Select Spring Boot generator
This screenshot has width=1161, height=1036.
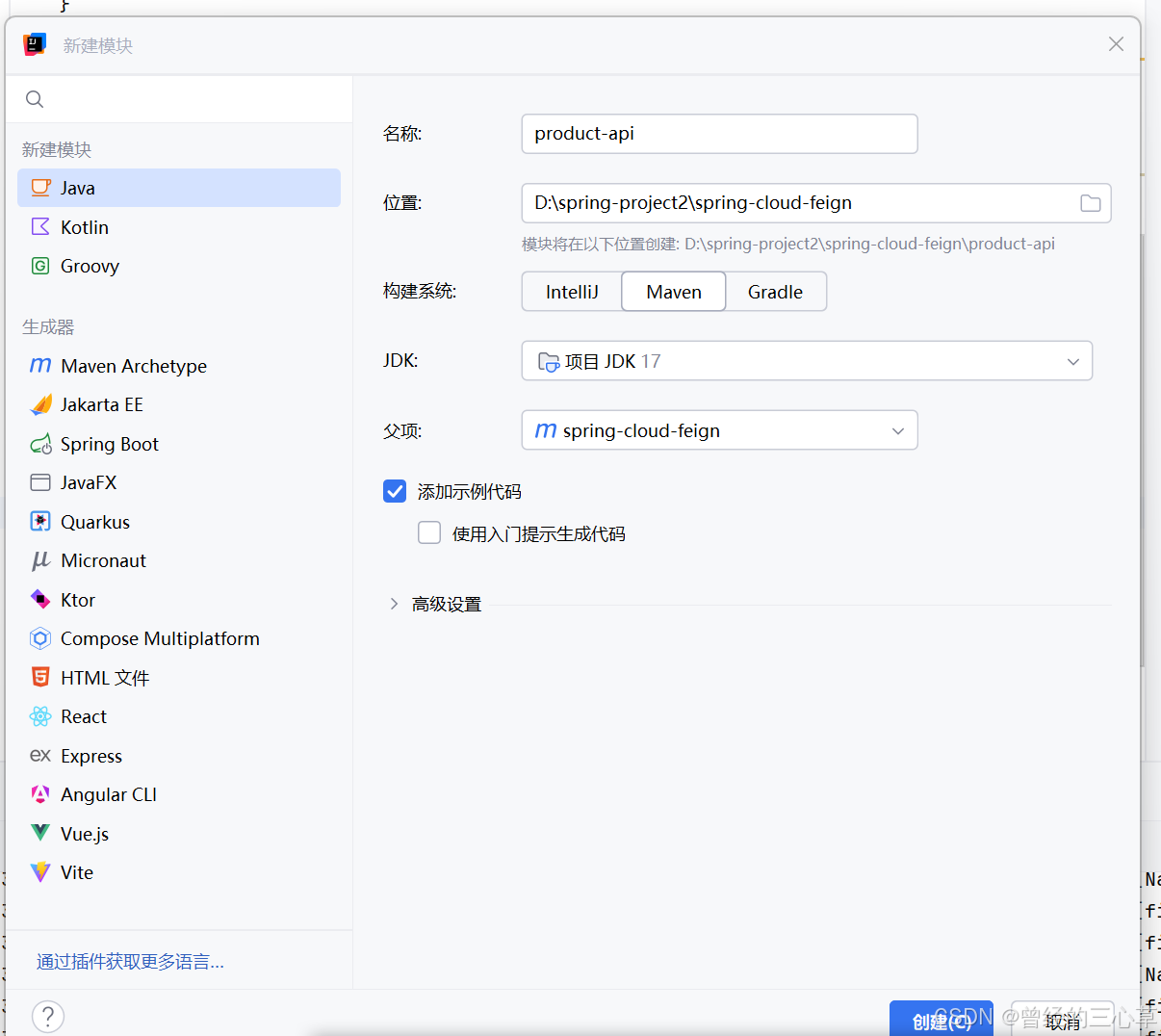pyautogui.click(x=179, y=444)
